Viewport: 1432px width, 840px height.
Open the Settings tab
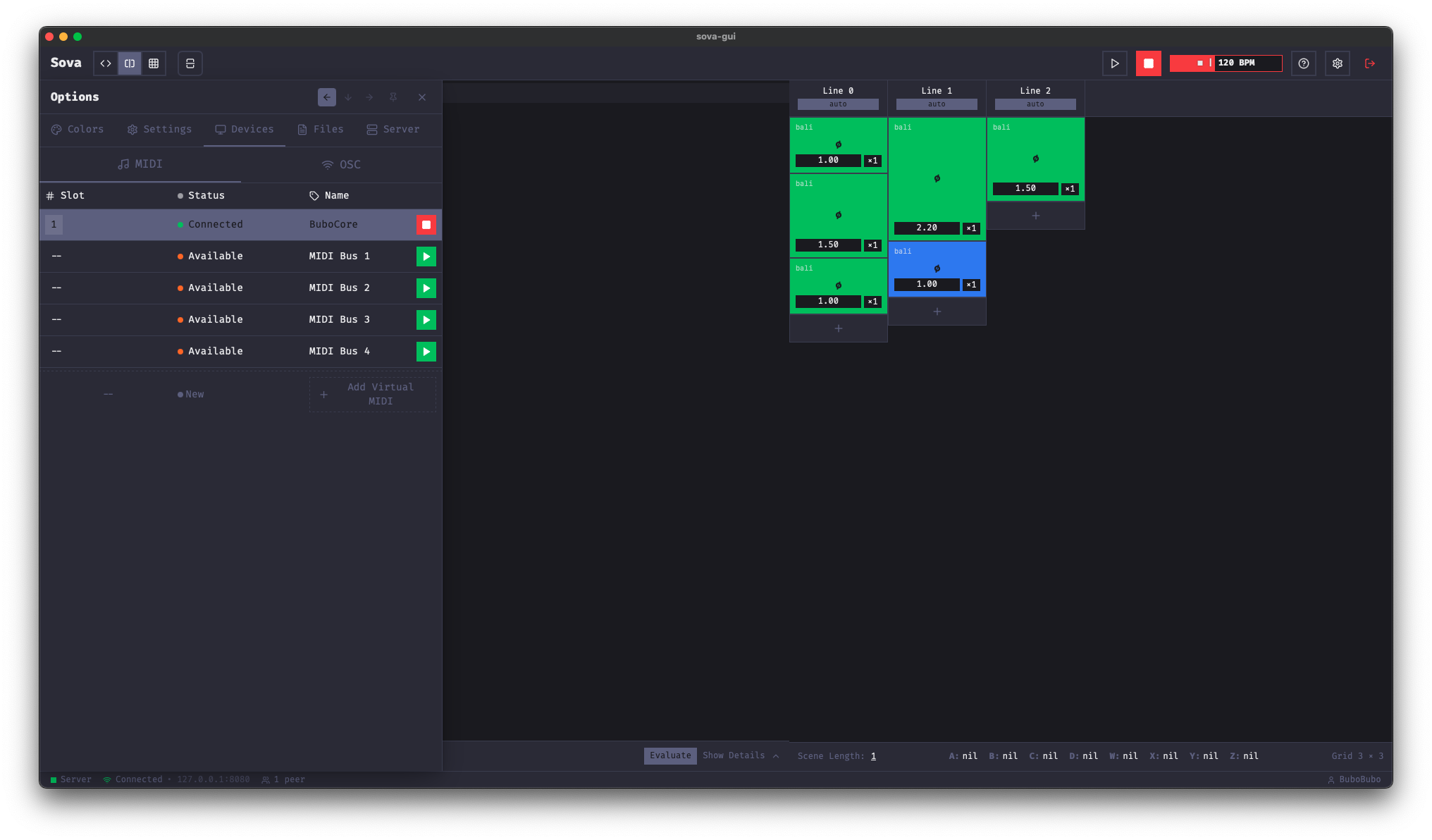pyautogui.click(x=159, y=130)
